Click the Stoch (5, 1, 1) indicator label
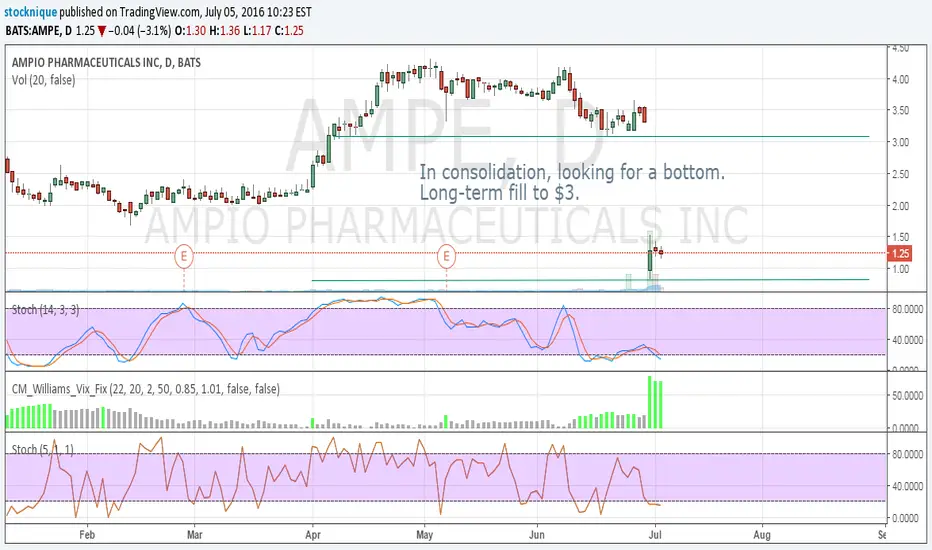This screenshot has height=550, width=932. [x=42, y=450]
